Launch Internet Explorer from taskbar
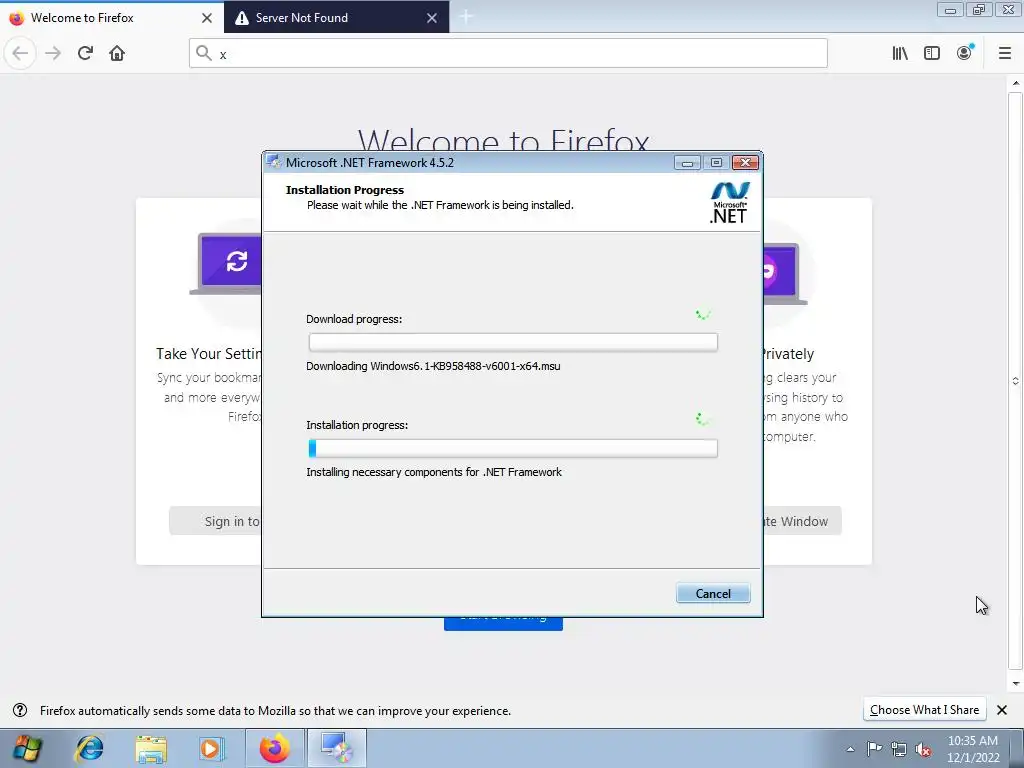Image resolution: width=1024 pixels, height=768 pixels. tap(89, 748)
